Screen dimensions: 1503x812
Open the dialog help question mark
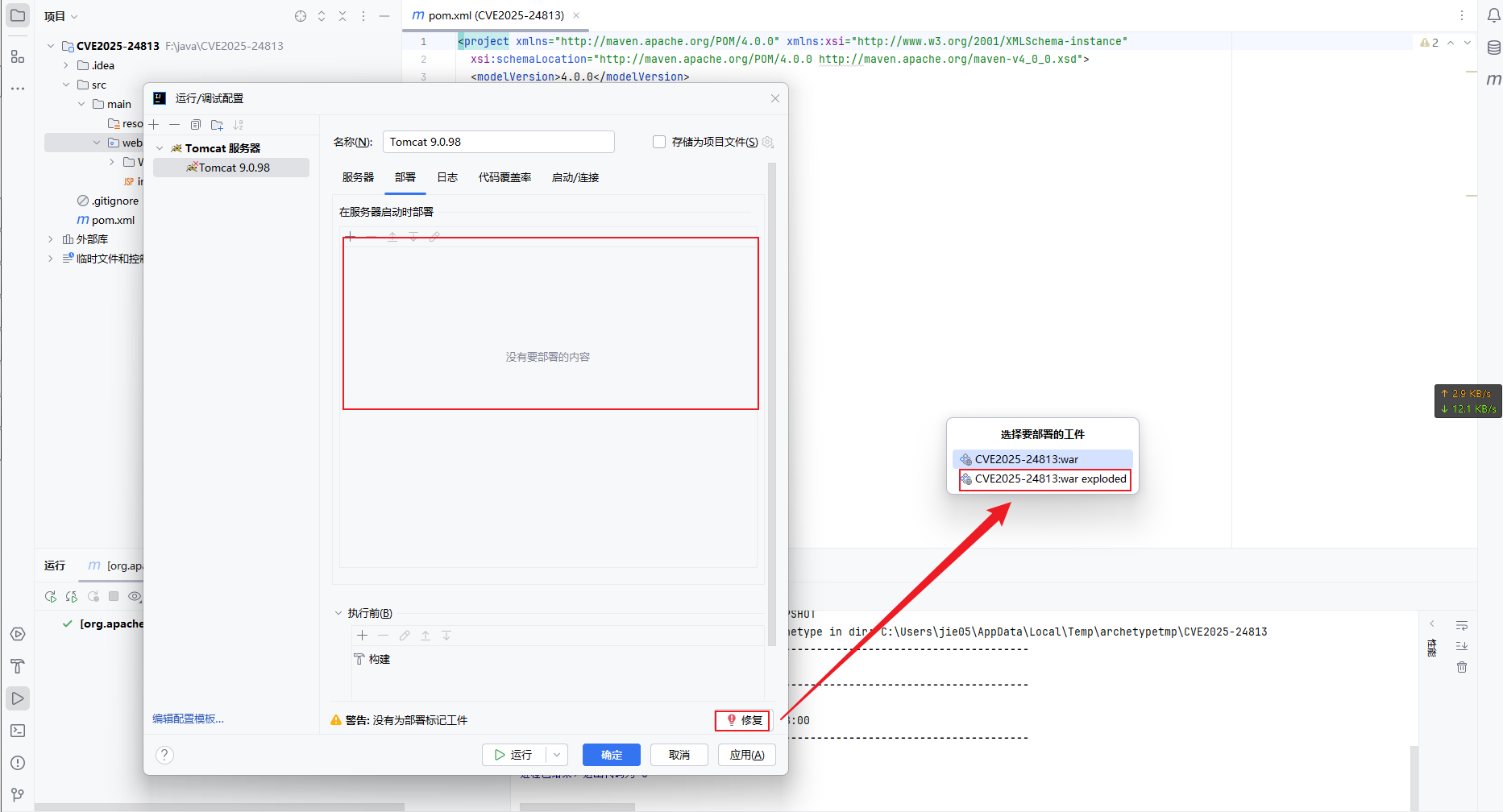point(164,755)
